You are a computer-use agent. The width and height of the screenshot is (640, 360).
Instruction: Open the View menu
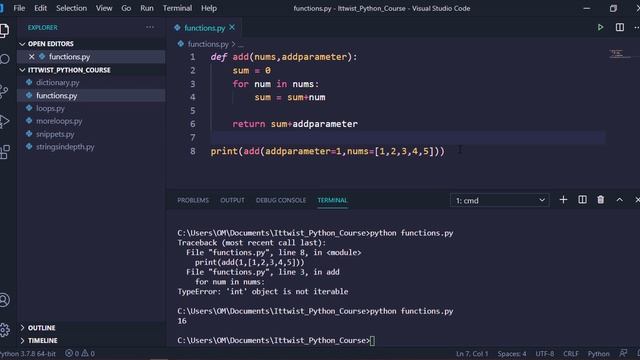point(104,8)
